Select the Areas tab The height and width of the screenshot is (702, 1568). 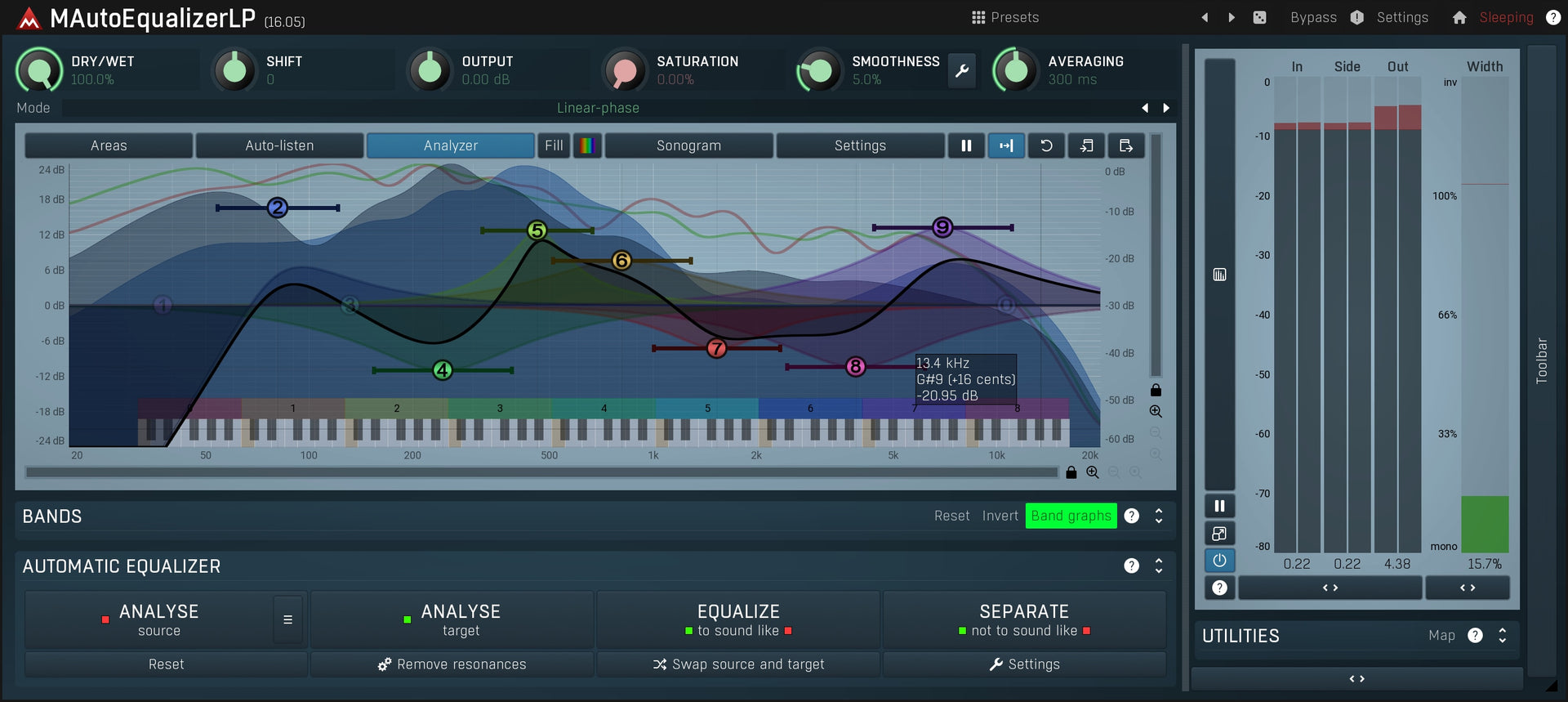[109, 145]
